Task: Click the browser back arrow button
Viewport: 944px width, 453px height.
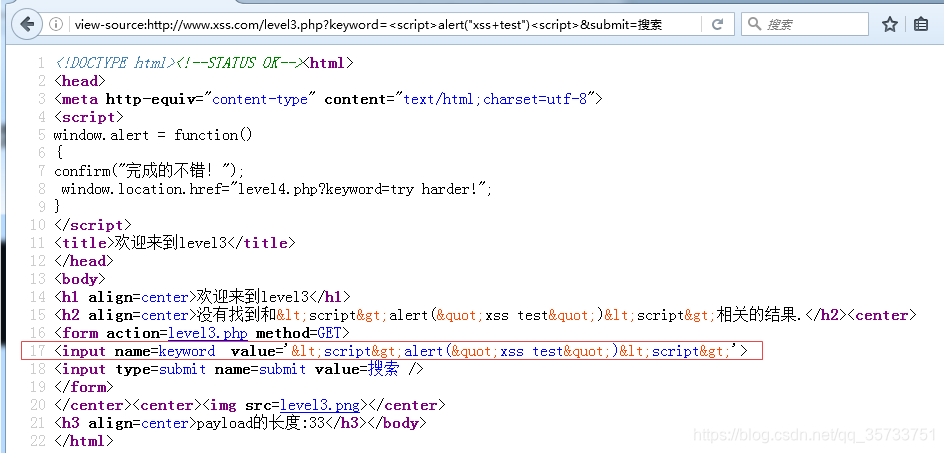Action: (x=26, y=24)
